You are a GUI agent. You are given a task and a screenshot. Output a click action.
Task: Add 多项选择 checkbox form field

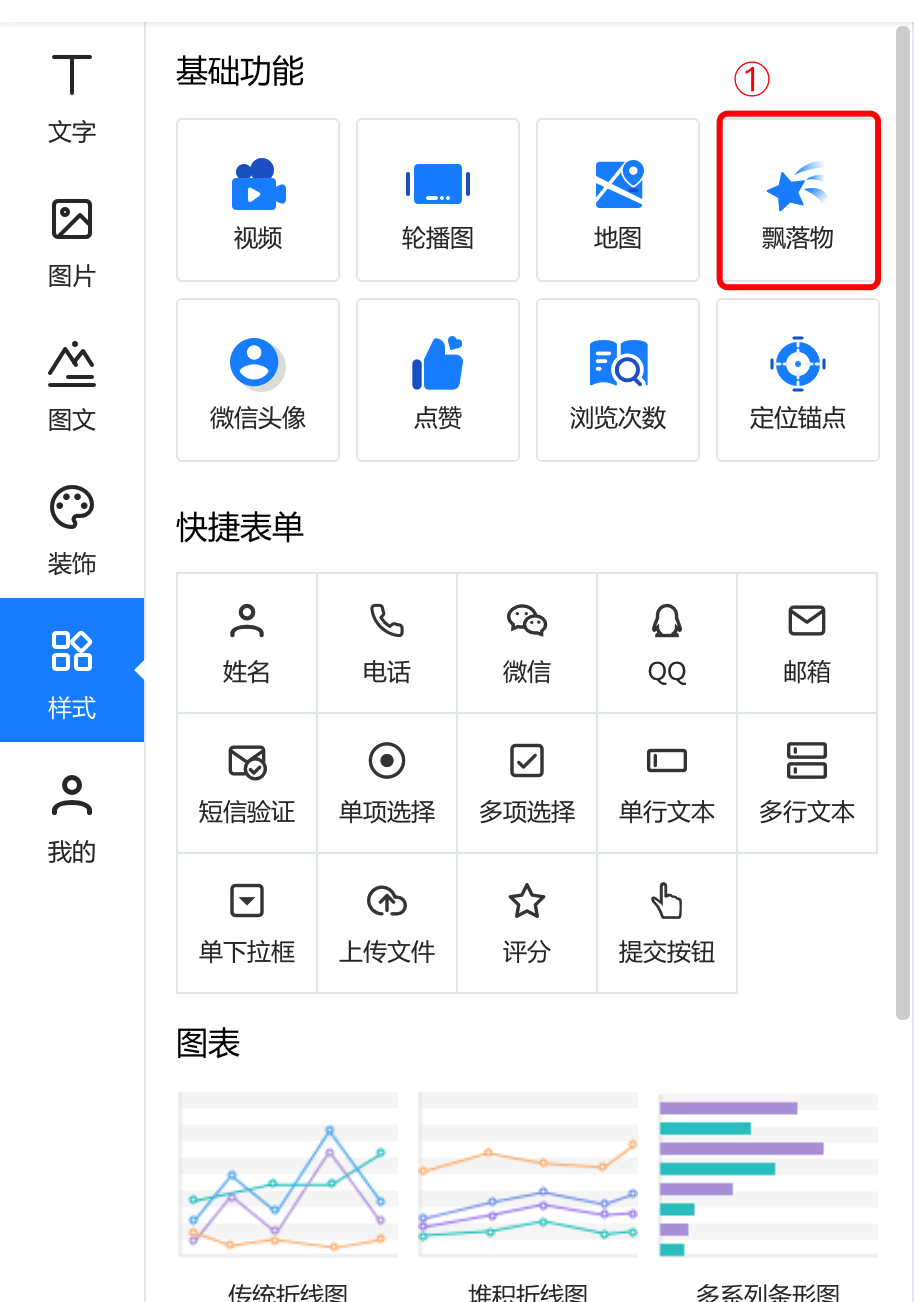pos(527,782)
